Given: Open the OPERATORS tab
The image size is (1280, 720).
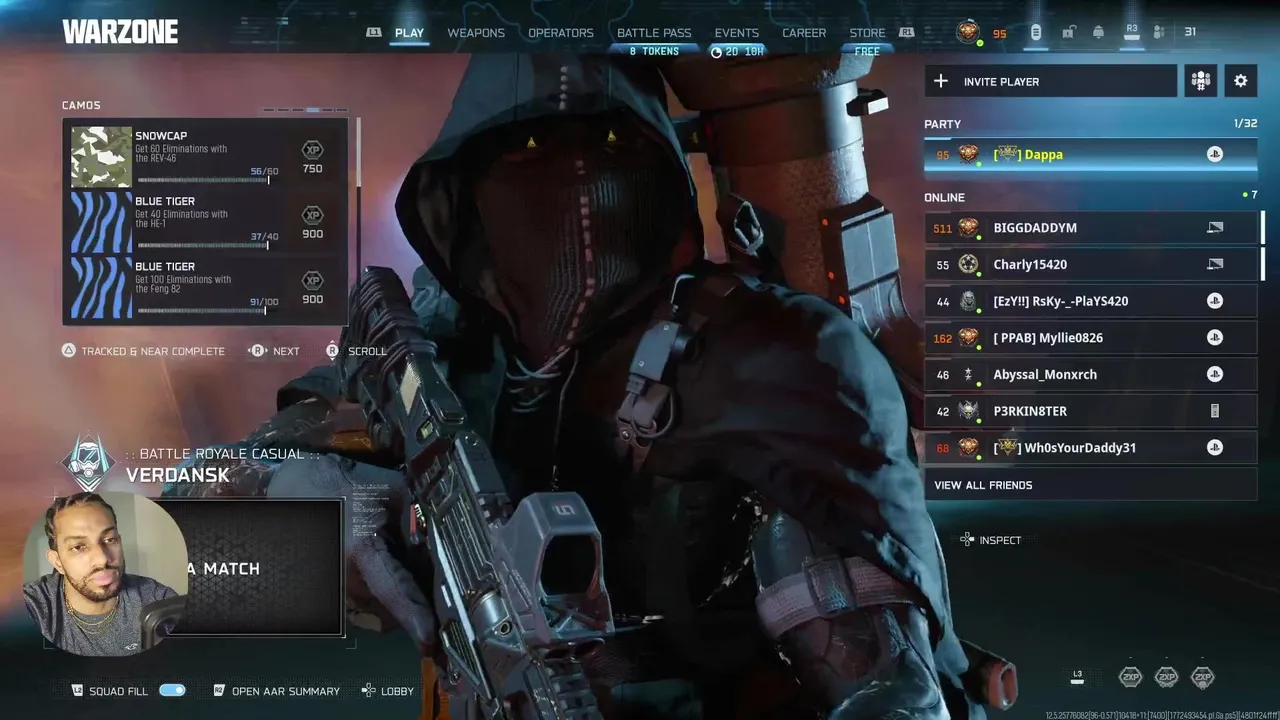Looking at the screenshot, I should [x=561, y=33].
